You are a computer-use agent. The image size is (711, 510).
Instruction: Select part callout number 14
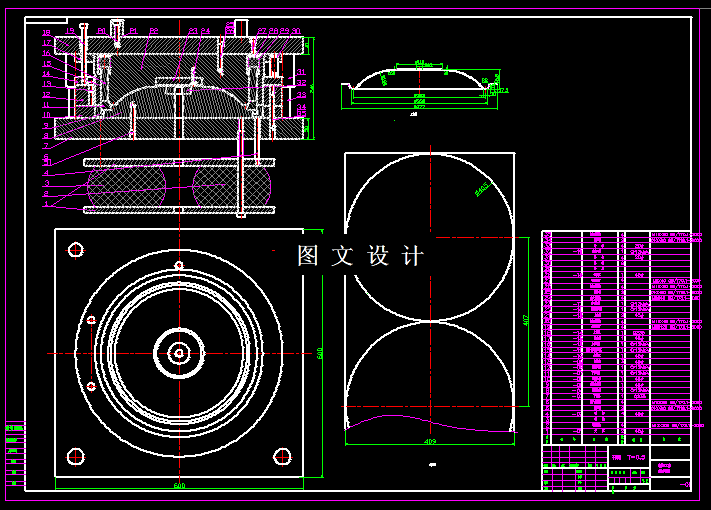46,73
